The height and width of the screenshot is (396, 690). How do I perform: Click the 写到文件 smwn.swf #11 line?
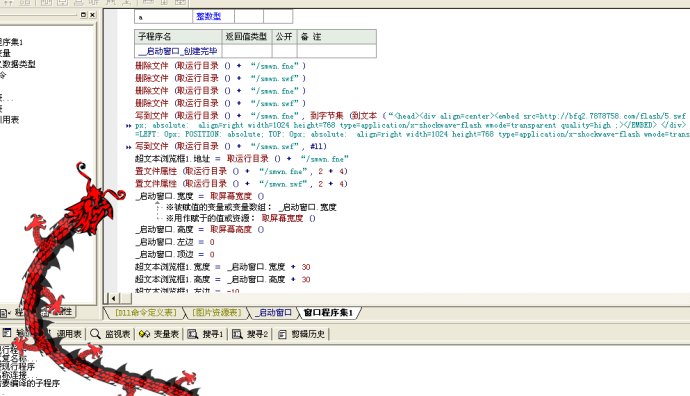[231, 146]
